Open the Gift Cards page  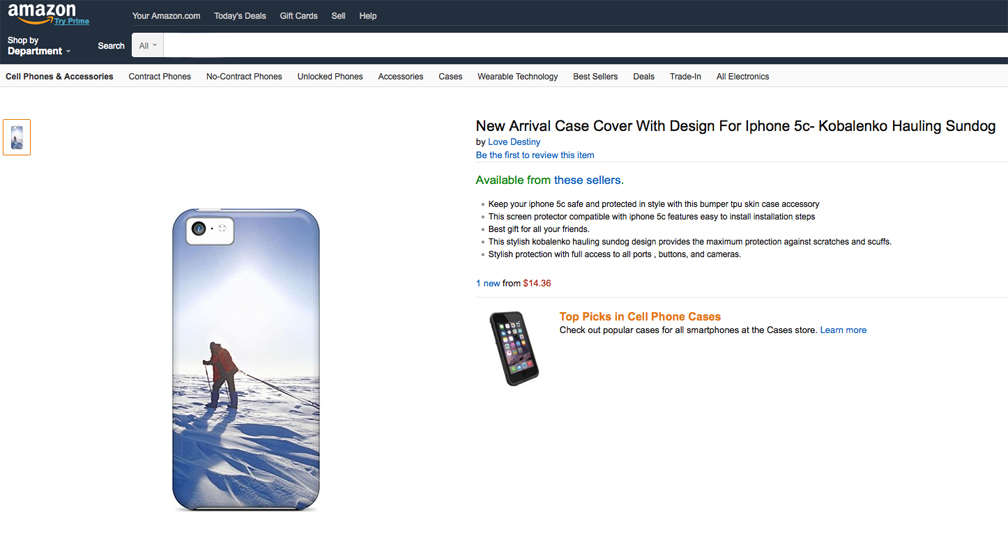pos(299,16)
